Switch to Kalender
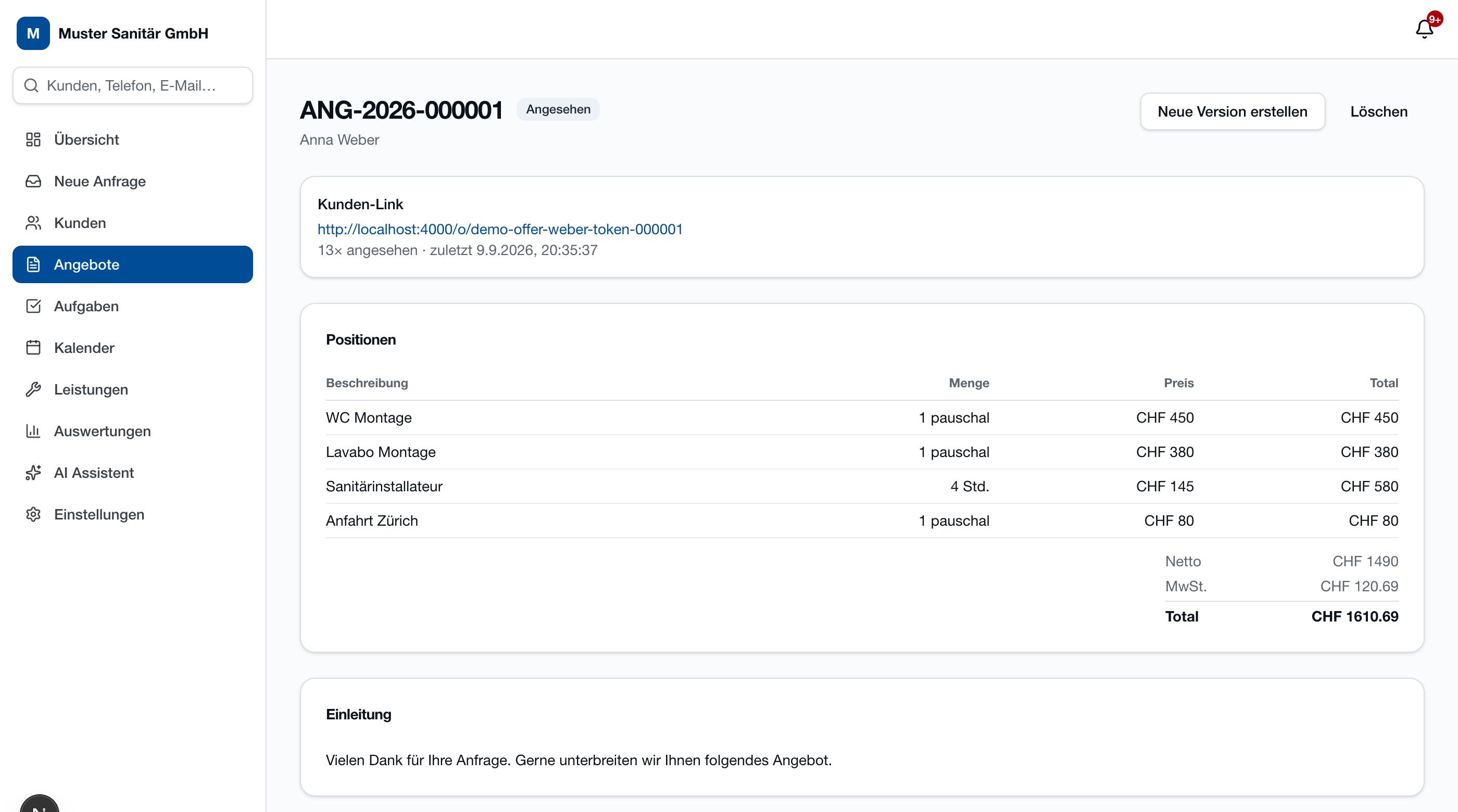 click(132, 347)
